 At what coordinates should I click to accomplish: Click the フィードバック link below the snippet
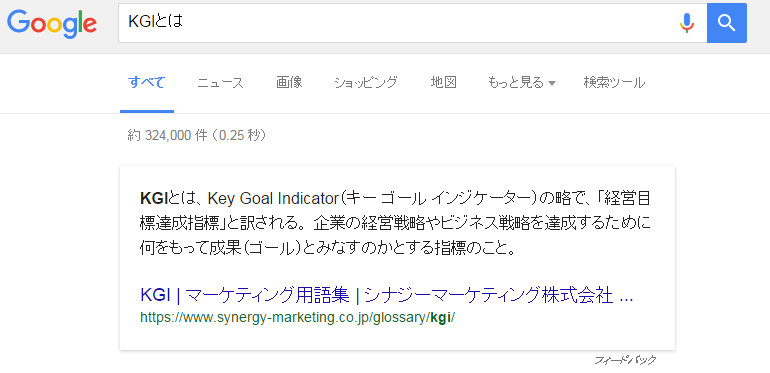[625, 360]
